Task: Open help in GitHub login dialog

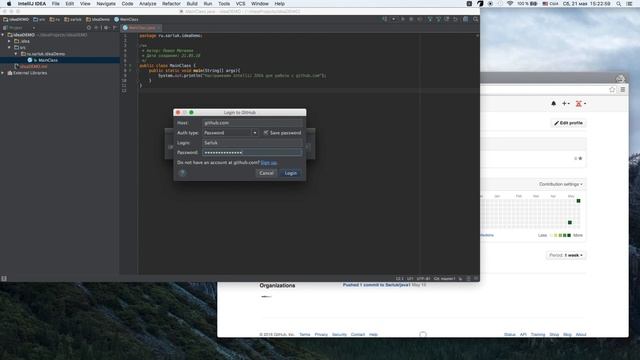Action: pos(182,173)
